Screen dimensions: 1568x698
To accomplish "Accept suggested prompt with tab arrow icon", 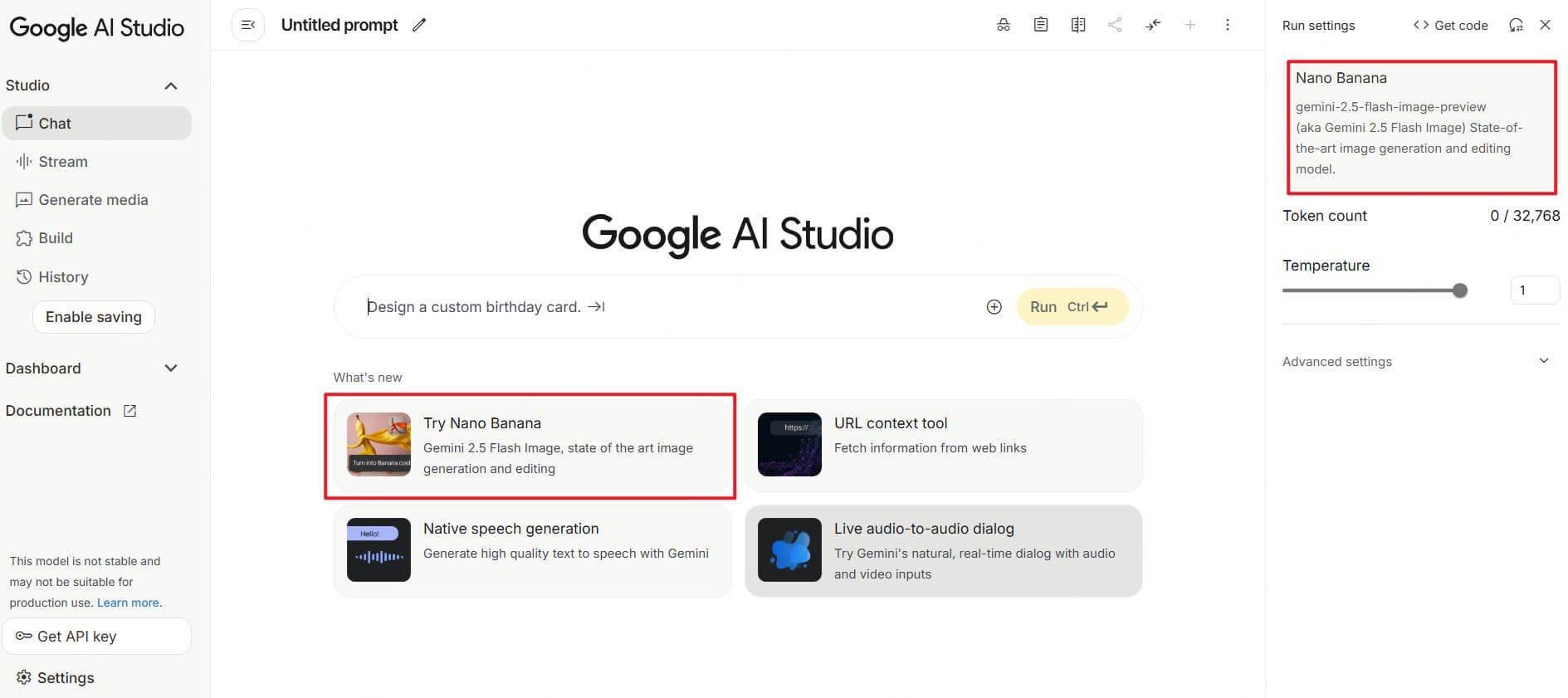I will click(596, 307).
